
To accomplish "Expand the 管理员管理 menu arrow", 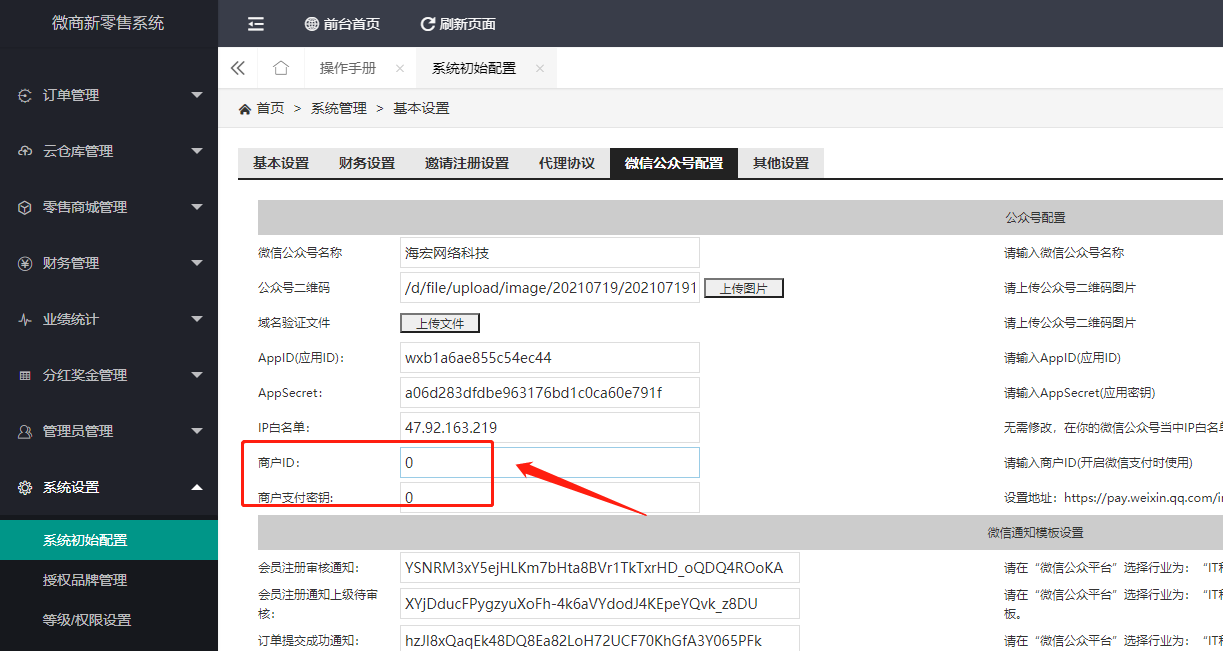I will pyautogui.click(x=197, y=431).
